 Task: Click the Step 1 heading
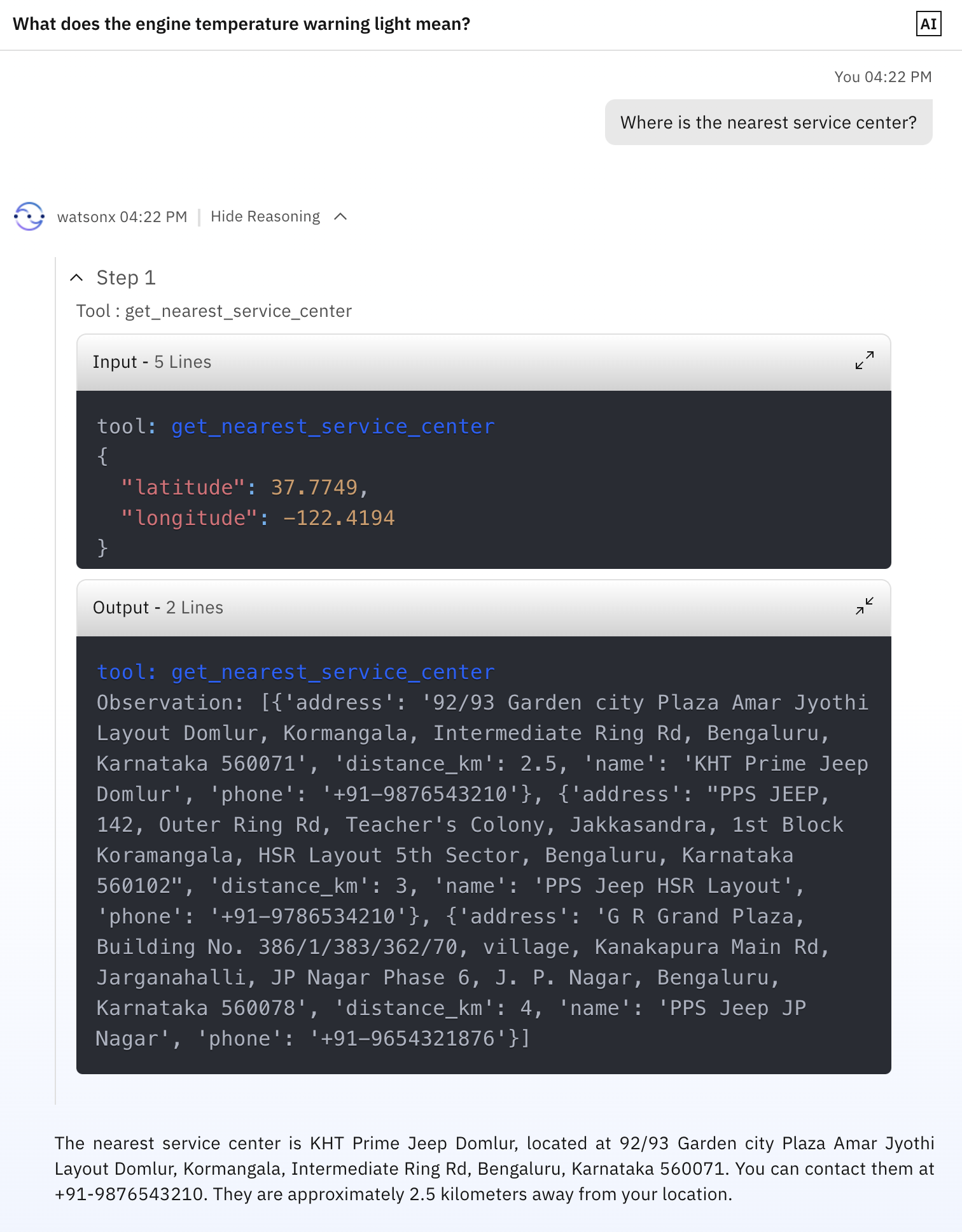click(126, 277)
